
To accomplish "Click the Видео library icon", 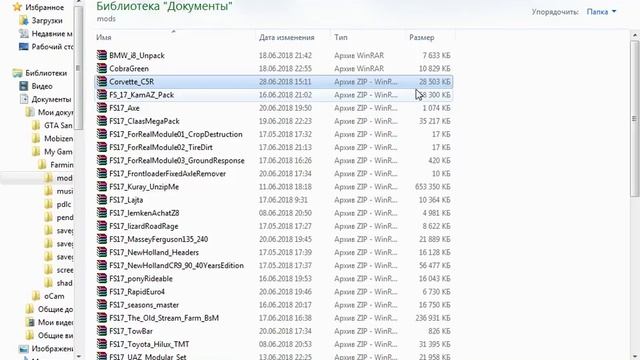I will click(x=24, y=86).
